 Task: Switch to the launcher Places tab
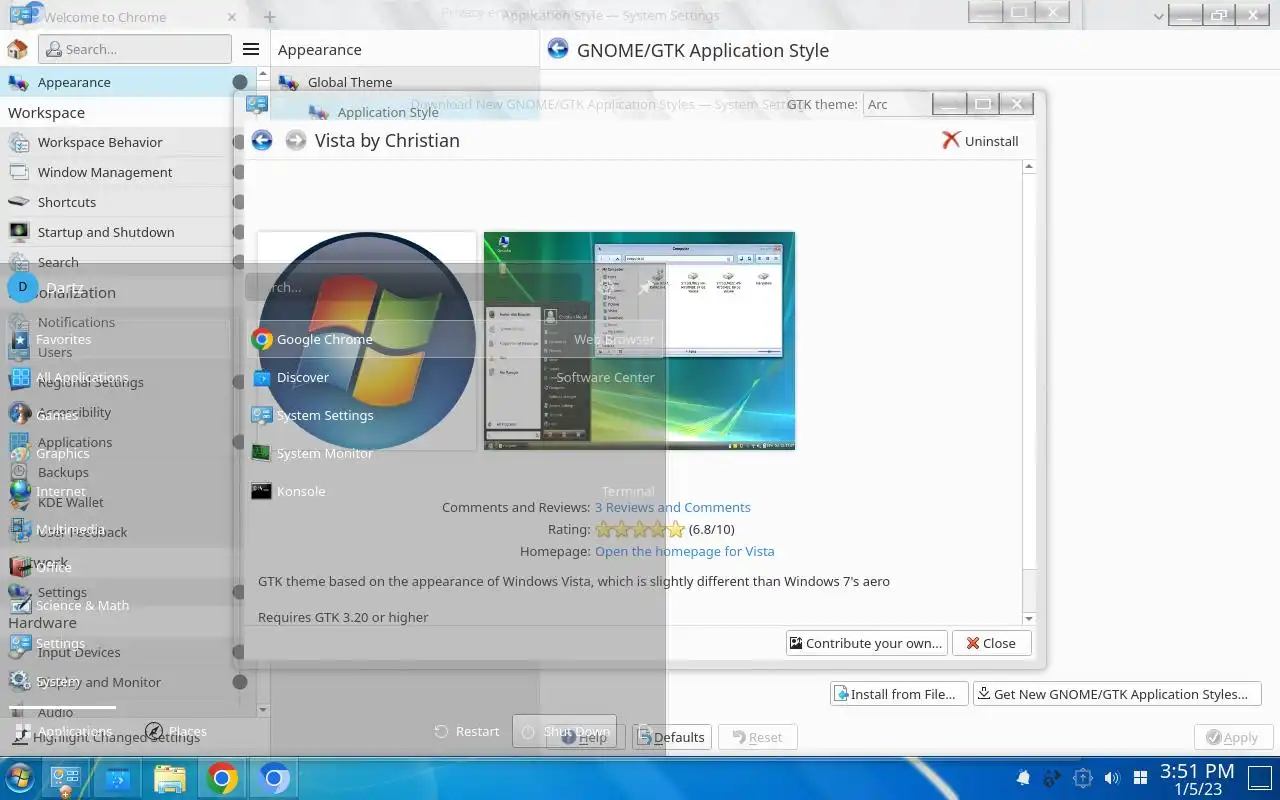coord(176,731)
